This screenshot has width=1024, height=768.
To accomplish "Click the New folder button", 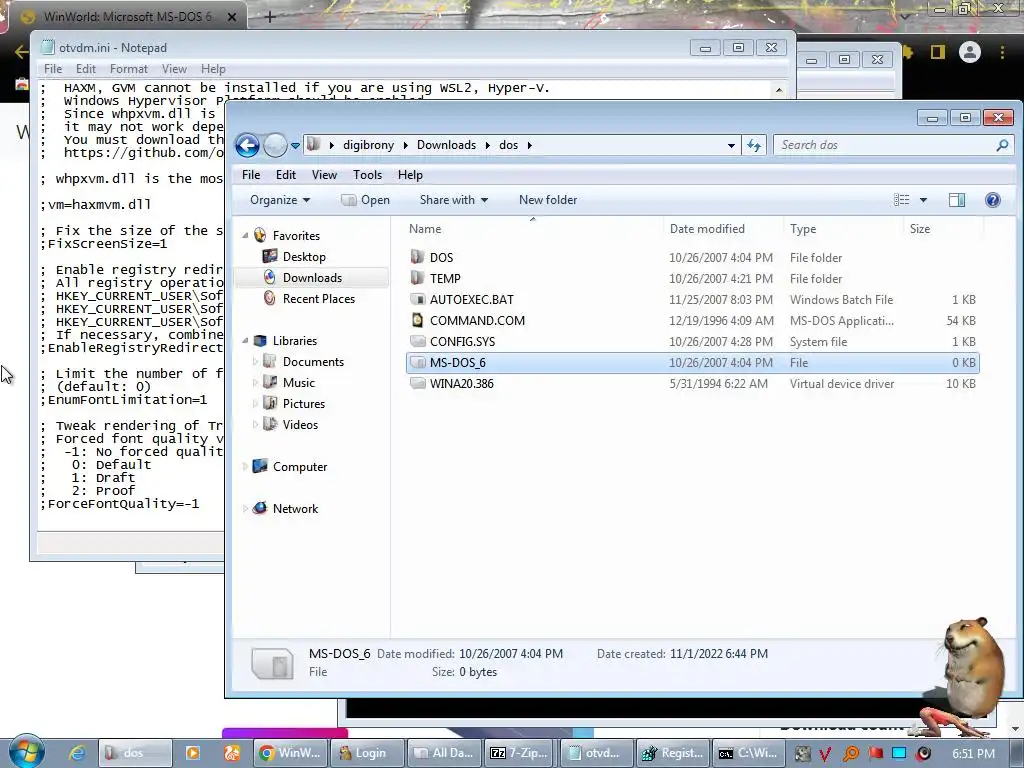I will click(548, 200).
